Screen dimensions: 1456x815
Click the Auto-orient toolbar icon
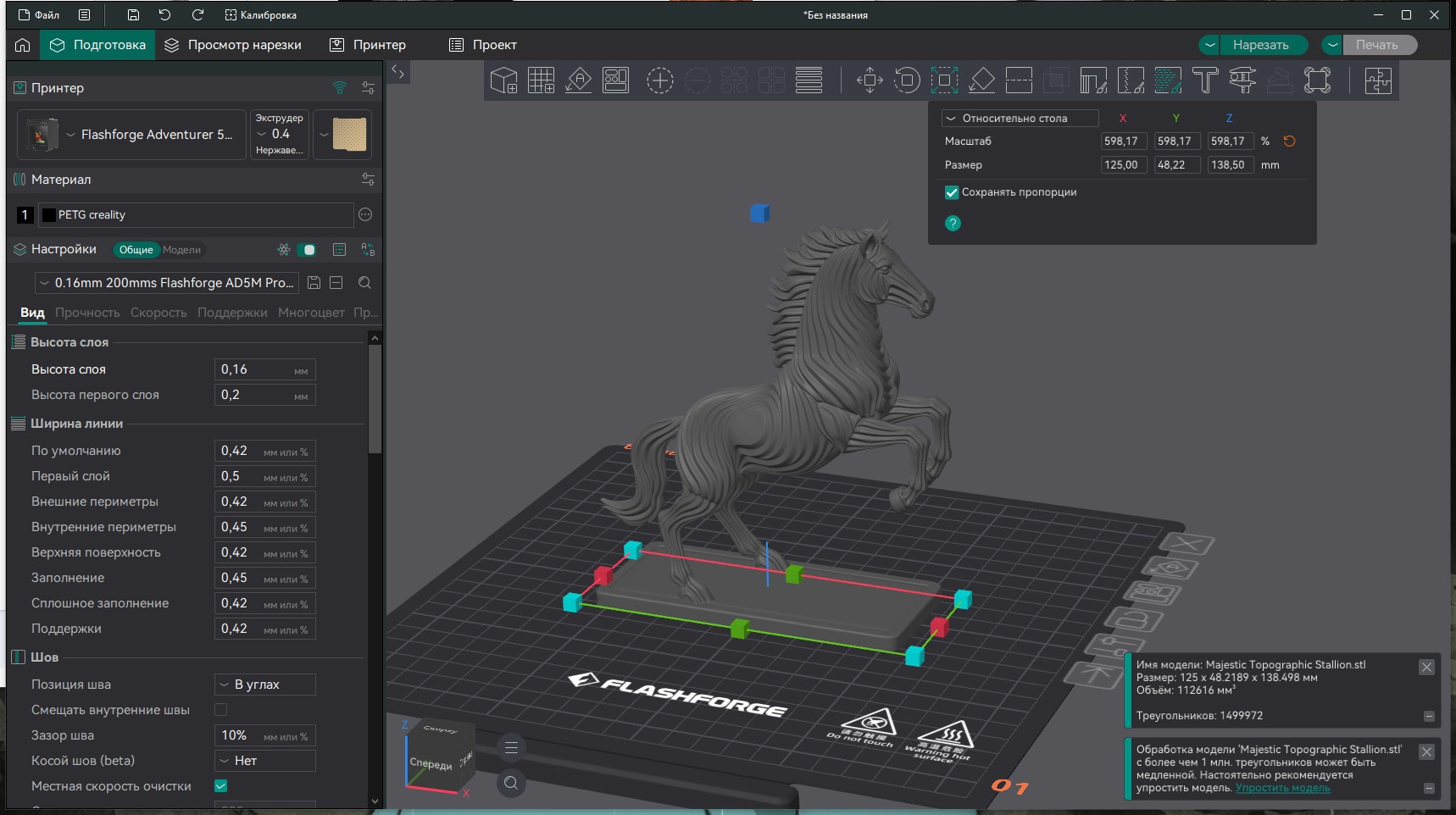579,80
